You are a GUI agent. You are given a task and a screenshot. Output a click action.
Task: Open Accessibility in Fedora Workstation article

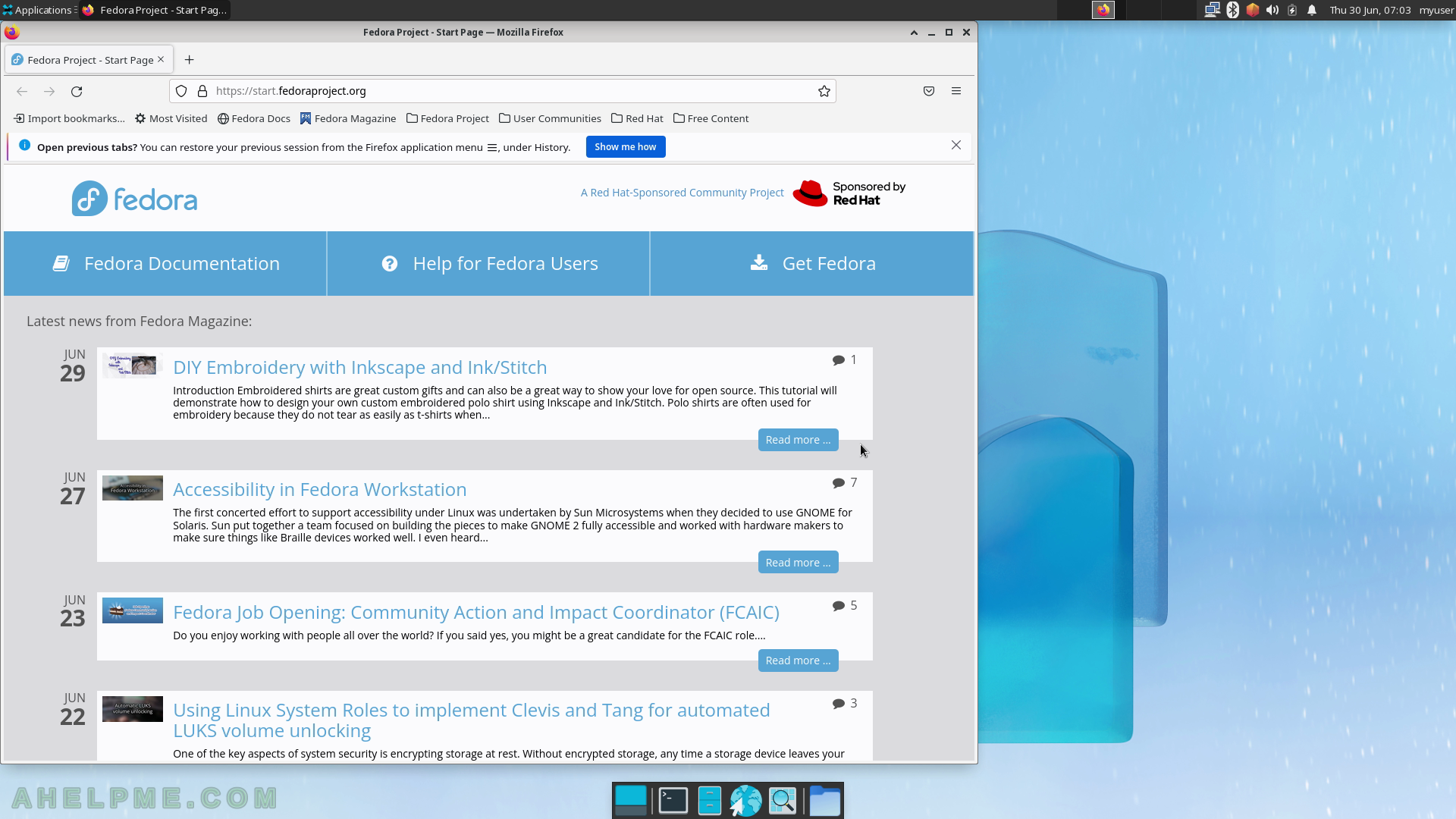(x=319, y=490)
